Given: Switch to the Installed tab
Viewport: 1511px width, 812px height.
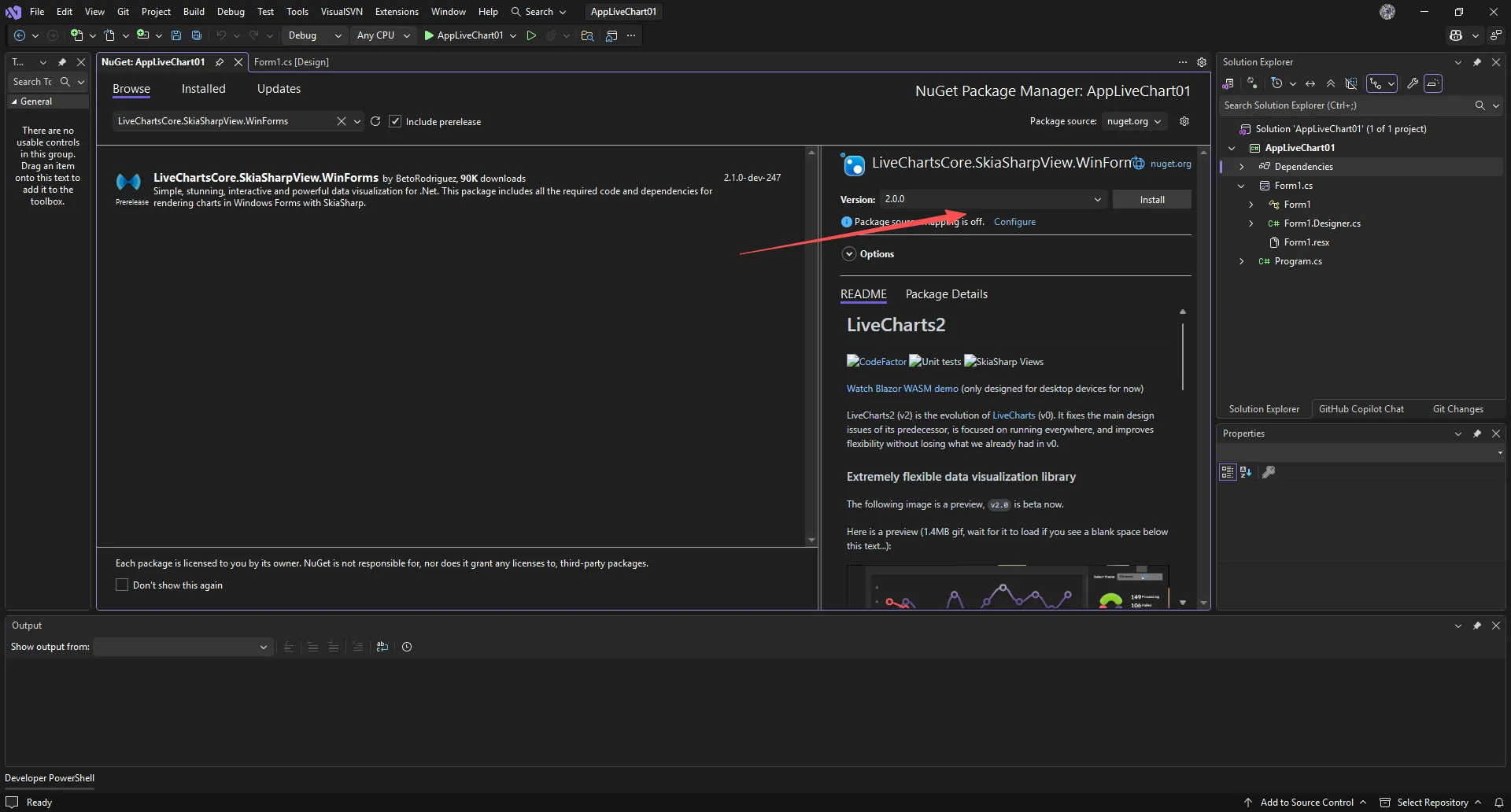Looking at the screenshot, I should tap(203, 89).
